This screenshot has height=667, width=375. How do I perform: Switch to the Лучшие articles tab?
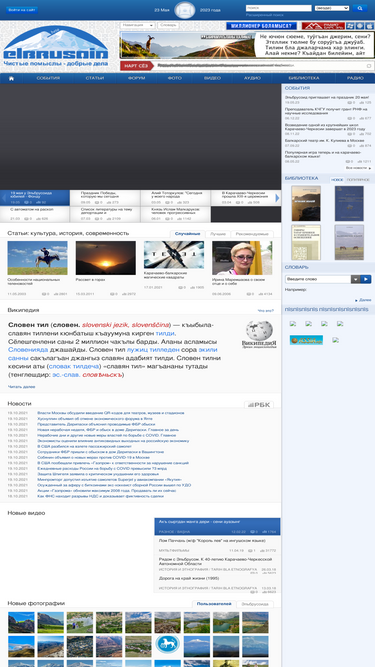pos(218,234)
